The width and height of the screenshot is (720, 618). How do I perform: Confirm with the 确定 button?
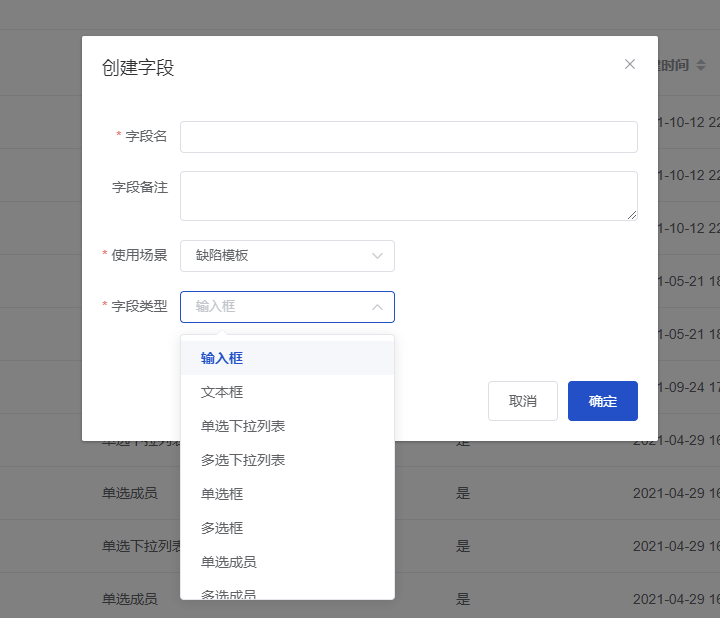(603, 401)
